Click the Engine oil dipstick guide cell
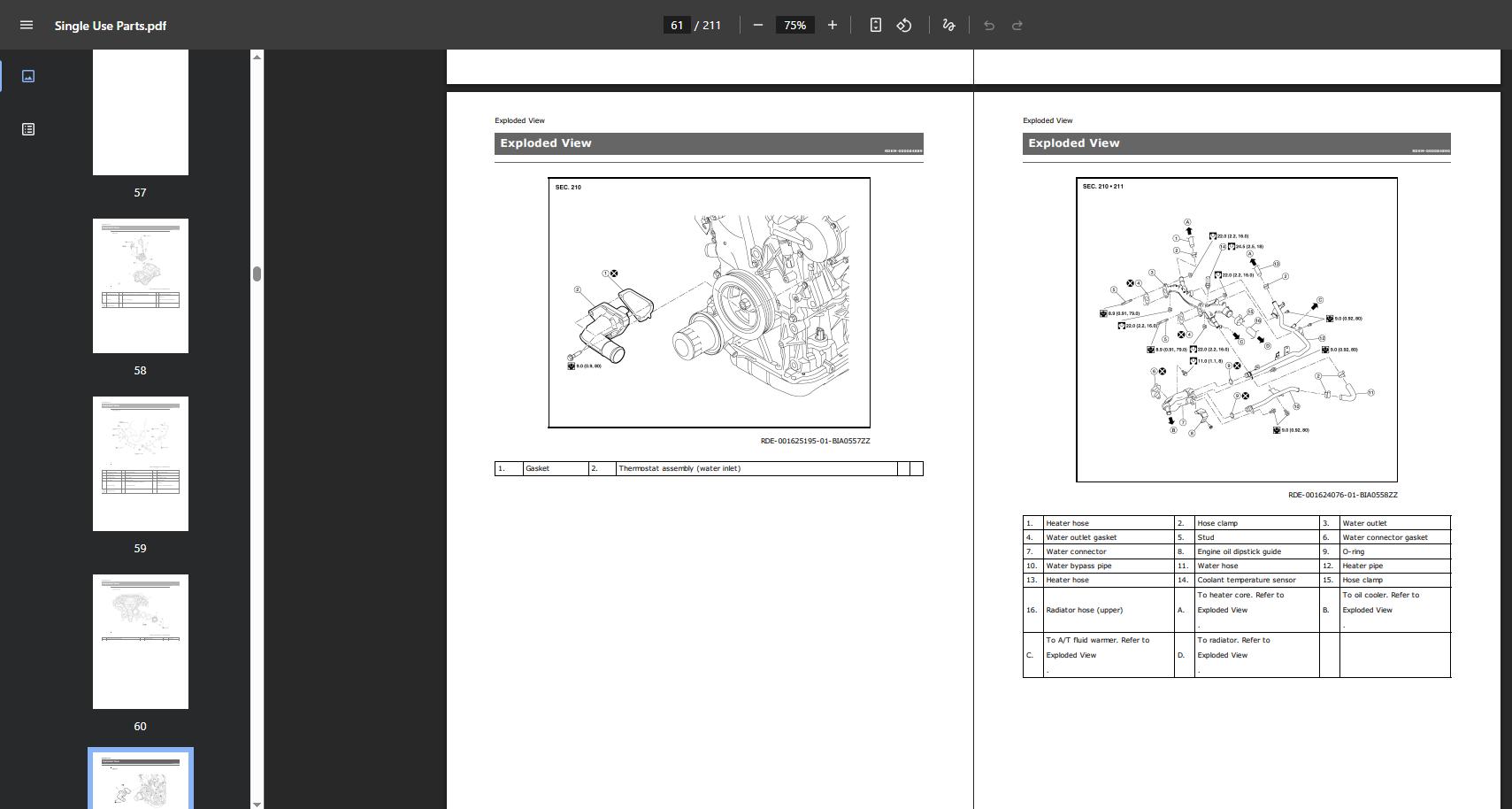The image size is (1512, 809). tap(1256, 551)
